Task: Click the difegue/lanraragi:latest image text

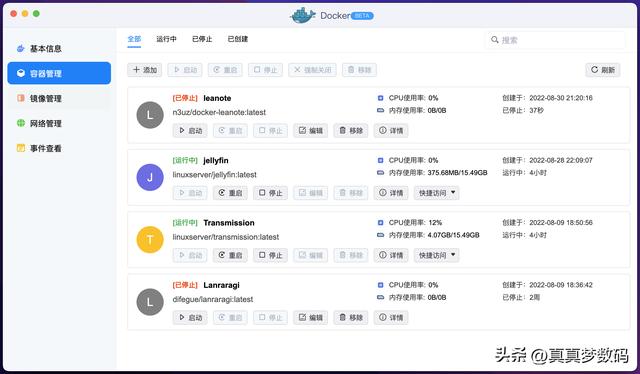Action: pyautogui.click(x=213, y=299)
